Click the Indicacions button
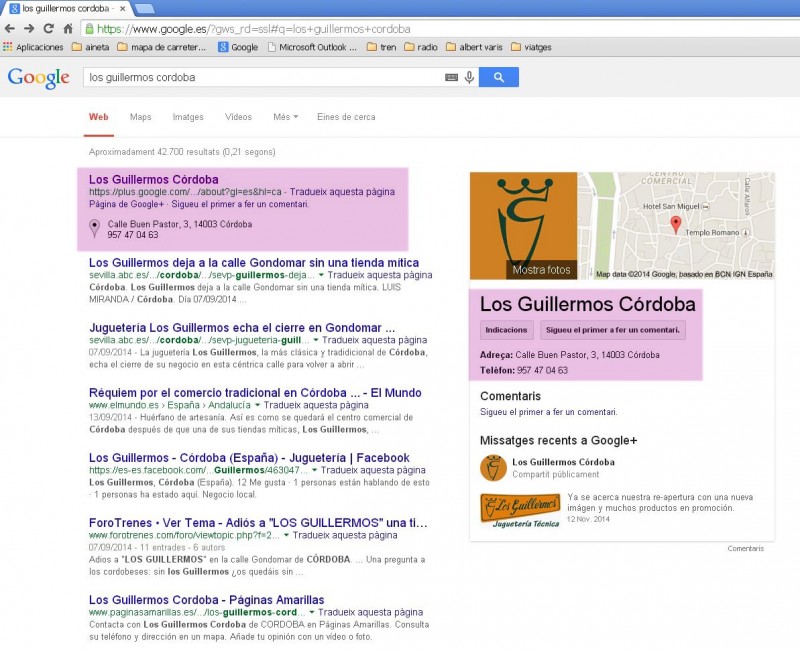The height and width of the screenshot is (651, 800). coord(507,330)
